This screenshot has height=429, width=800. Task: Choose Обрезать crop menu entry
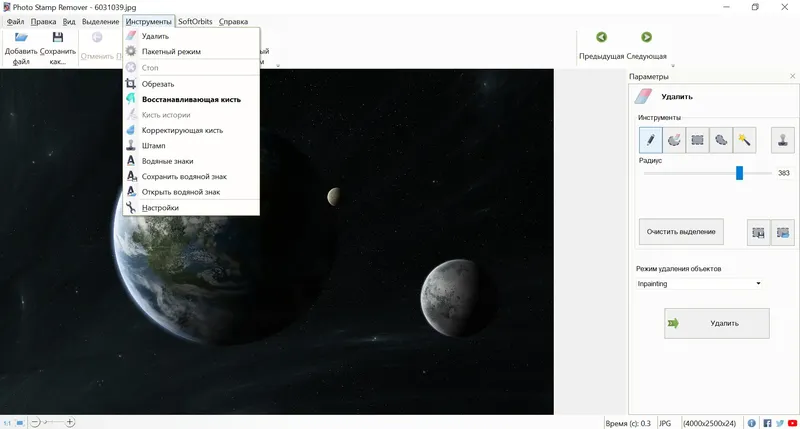coord(191,84)
